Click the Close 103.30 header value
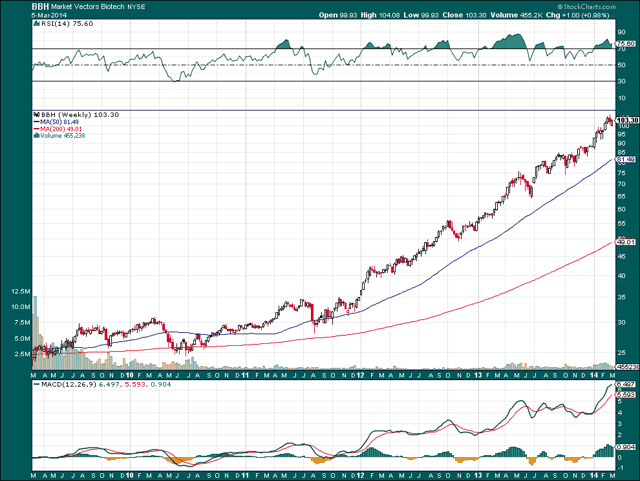Screen dimensions: 640x481 (464, 15)
